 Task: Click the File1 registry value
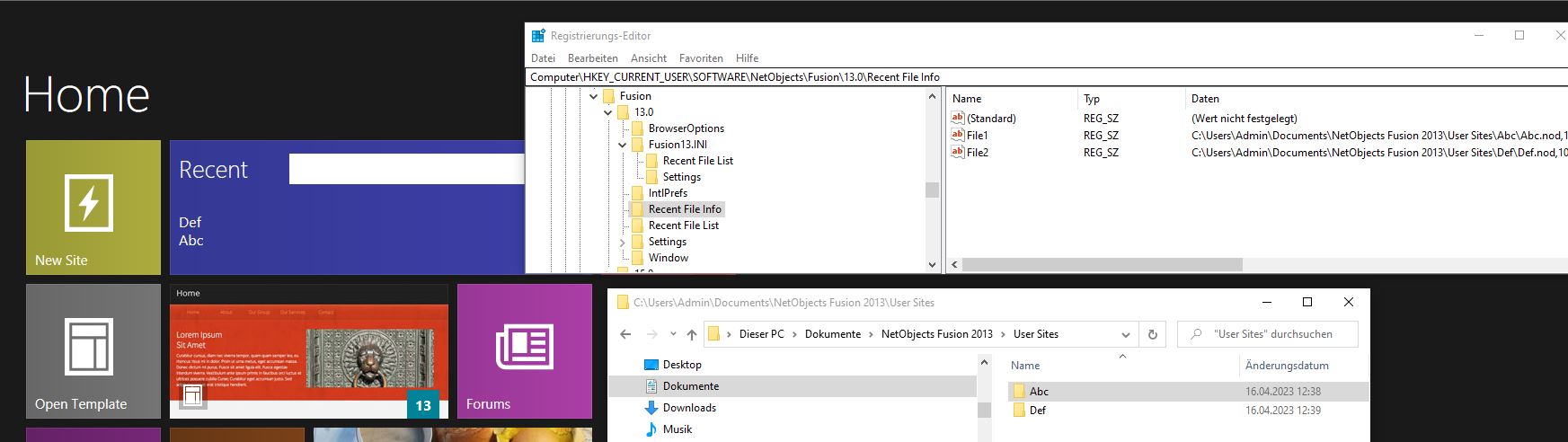pyautogui.click(x=977, y=136)
